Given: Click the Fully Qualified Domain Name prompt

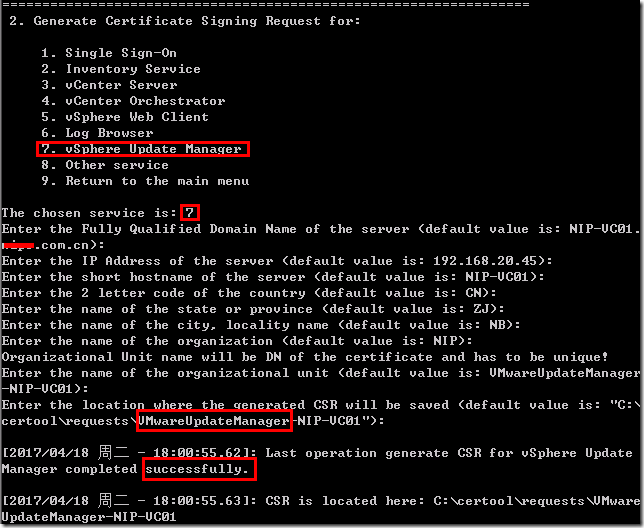Looking at the screenshot, I should pyautogui.click(x=320, y=237).
